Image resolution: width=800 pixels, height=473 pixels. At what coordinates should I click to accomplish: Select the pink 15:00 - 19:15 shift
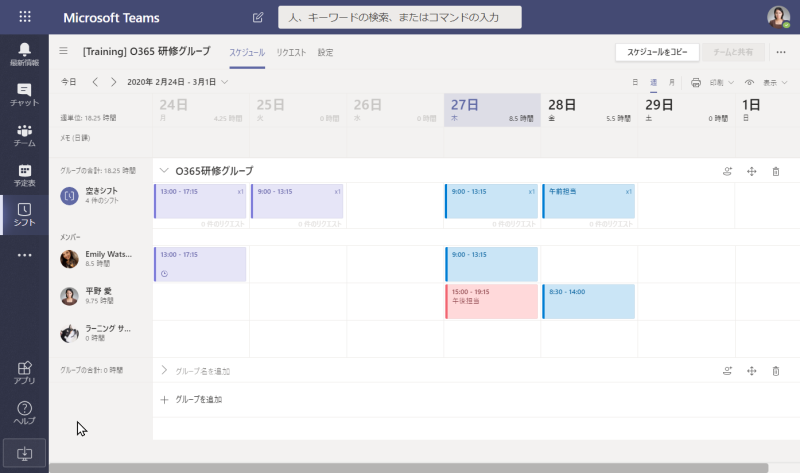click(x=492, y=302)
